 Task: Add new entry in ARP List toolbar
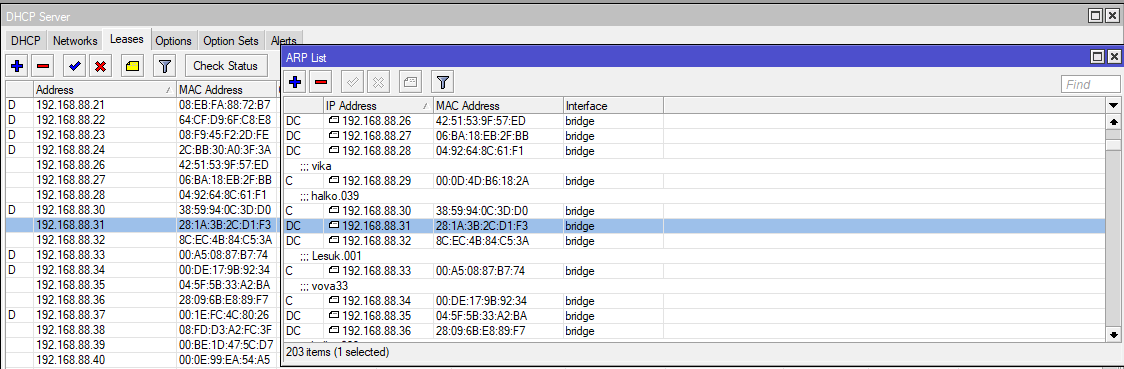click(295, 82)
